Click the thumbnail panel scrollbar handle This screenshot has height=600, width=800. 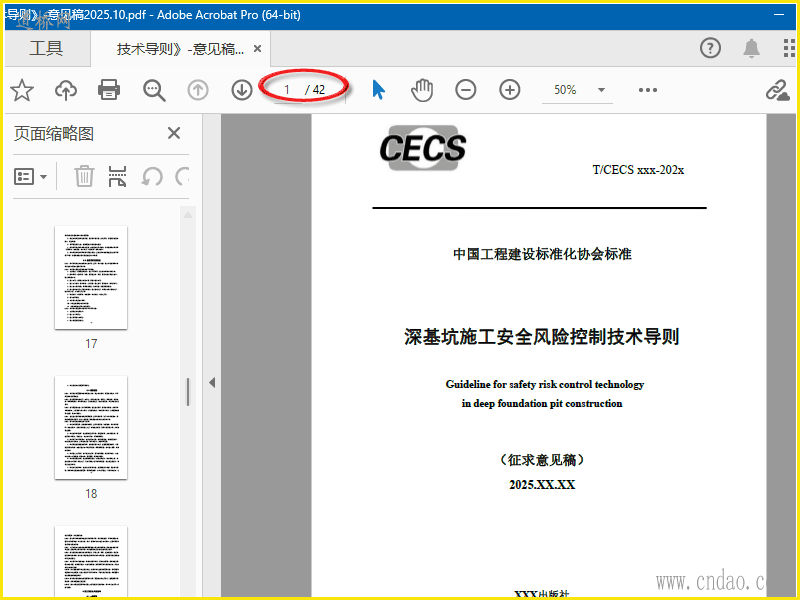pos(188,392)
